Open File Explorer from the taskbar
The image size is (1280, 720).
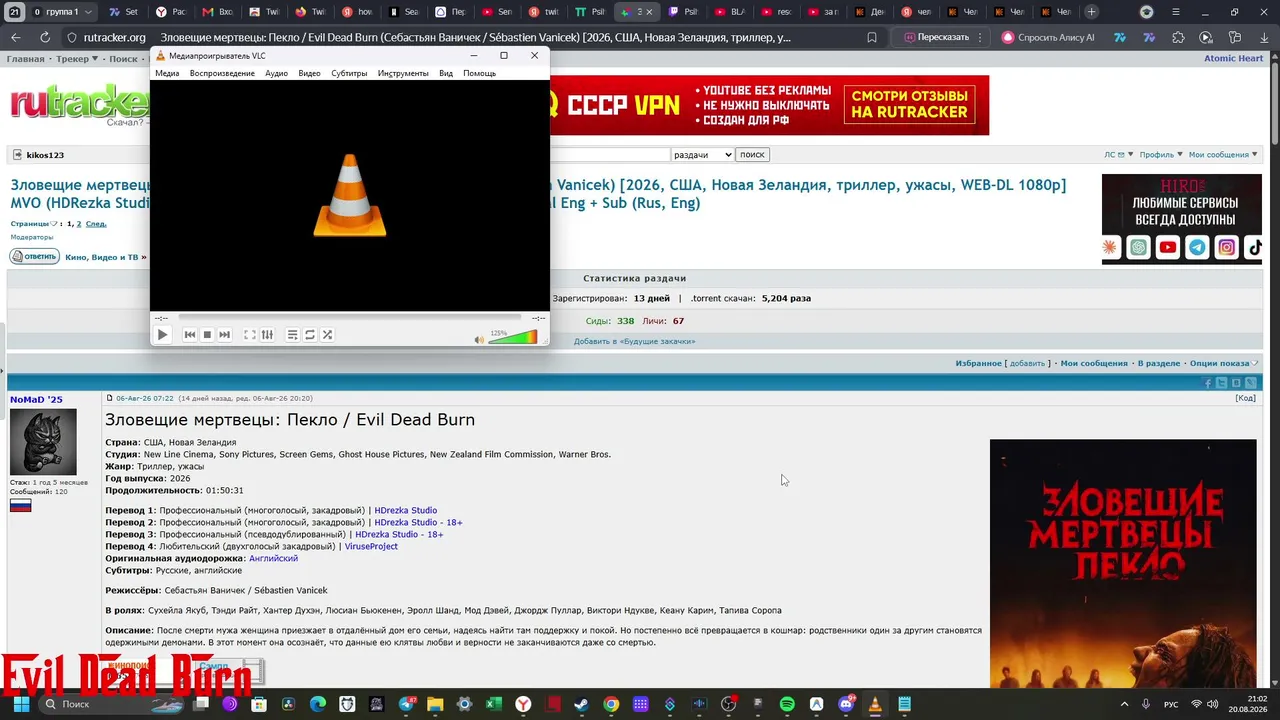(435, 704)
